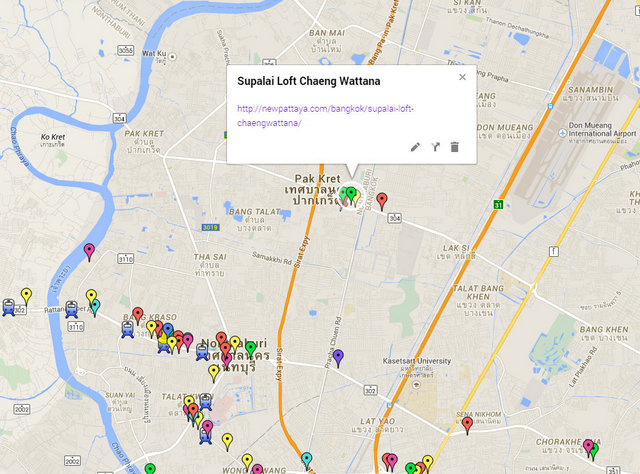
Task: Click the green highway 31 shield
Action: coord(498,204)
